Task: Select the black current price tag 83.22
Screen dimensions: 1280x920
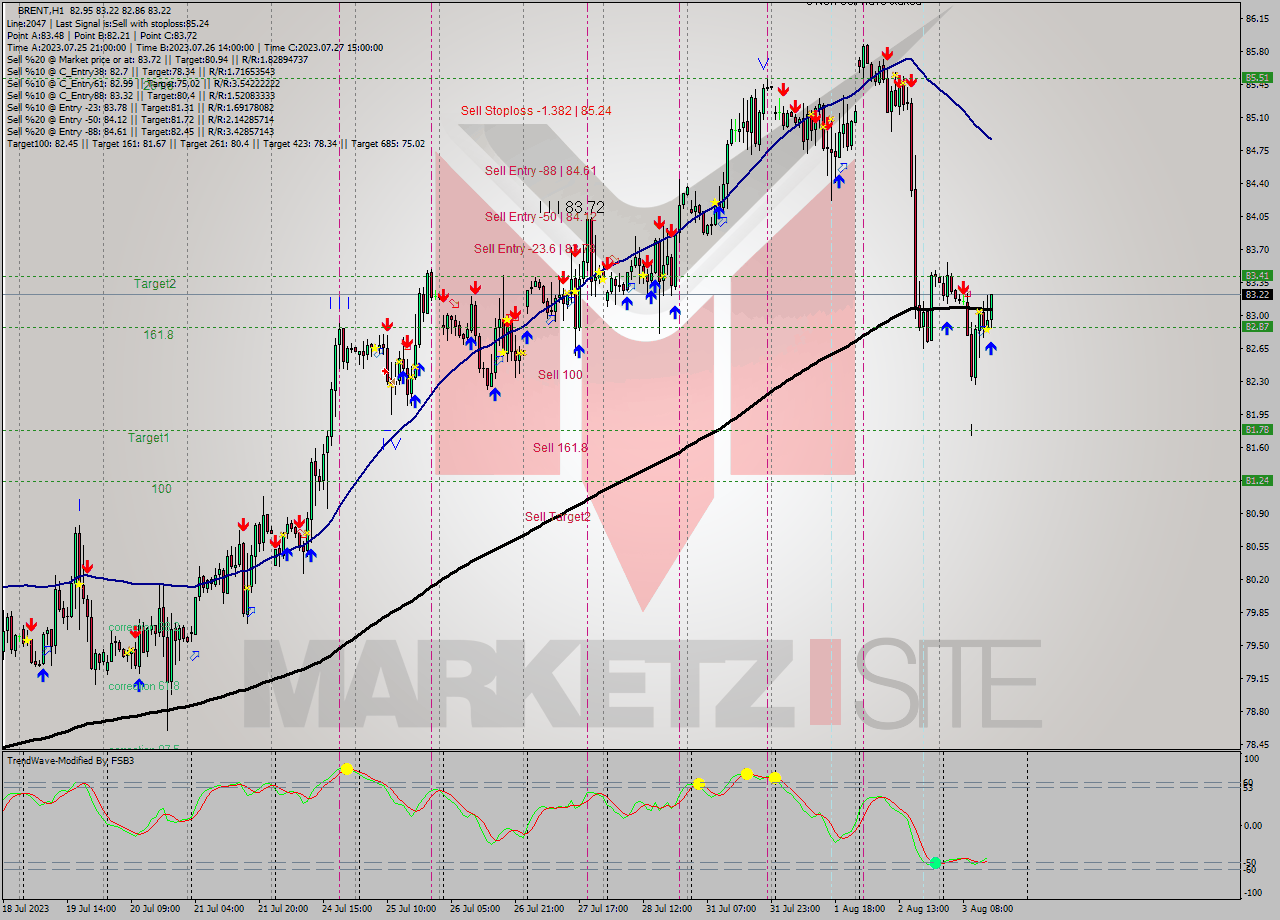Action: [1257, 294]
